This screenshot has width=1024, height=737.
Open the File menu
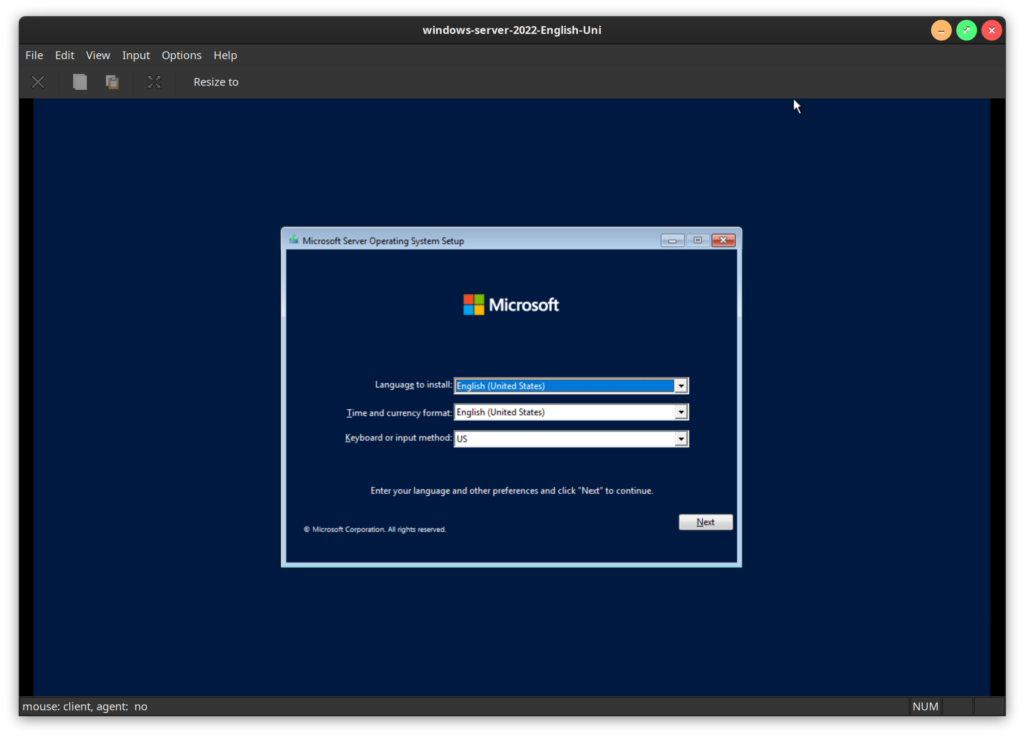tap(34, 56)
